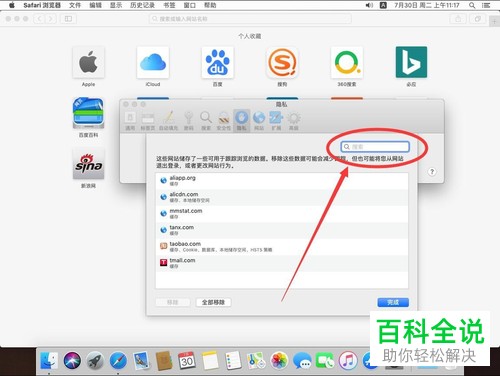Open Photos from the Dock
The width and height of the screenshot is (500, 376).
[x=279, y=361]
